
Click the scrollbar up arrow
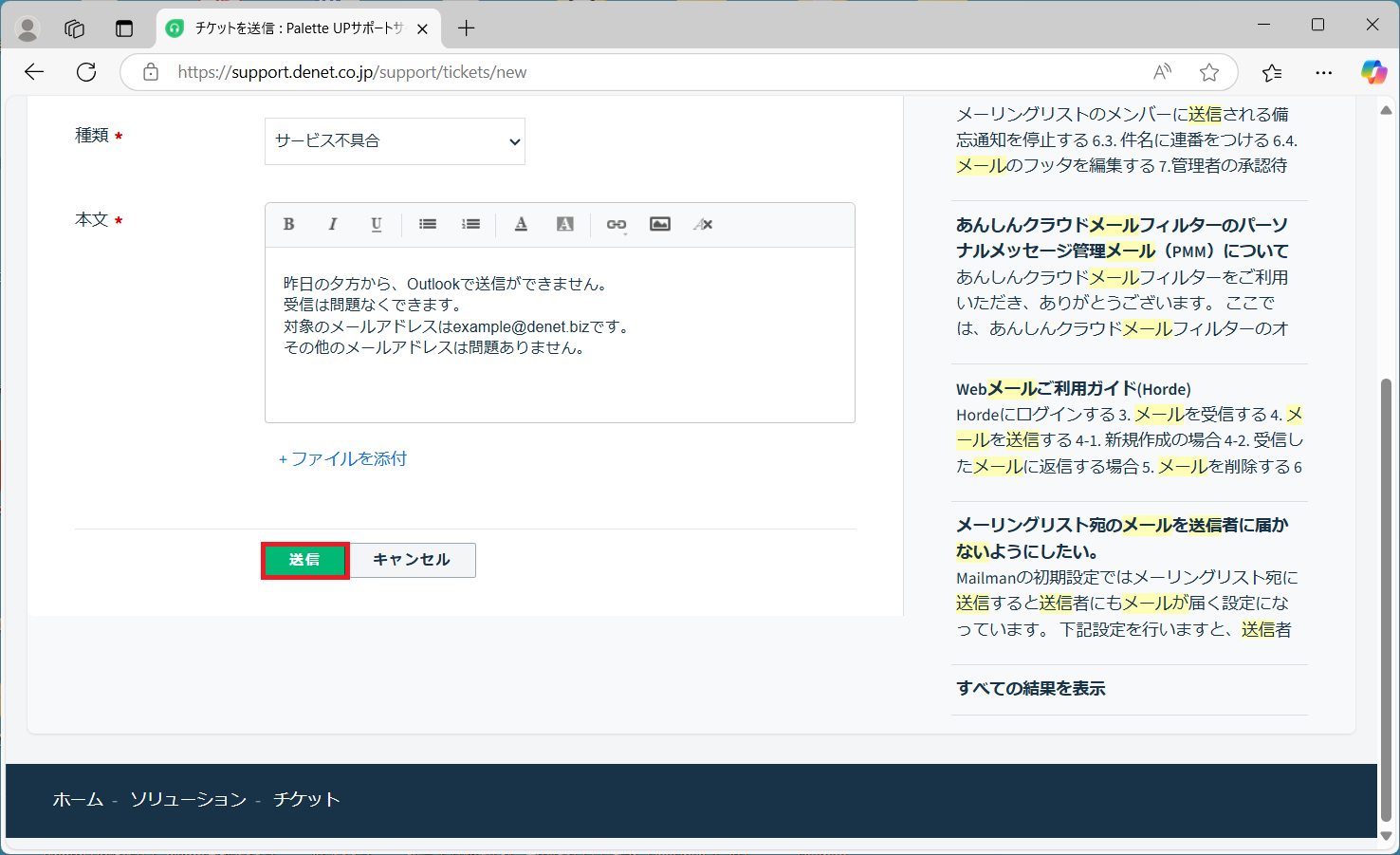coord(1386,110)
